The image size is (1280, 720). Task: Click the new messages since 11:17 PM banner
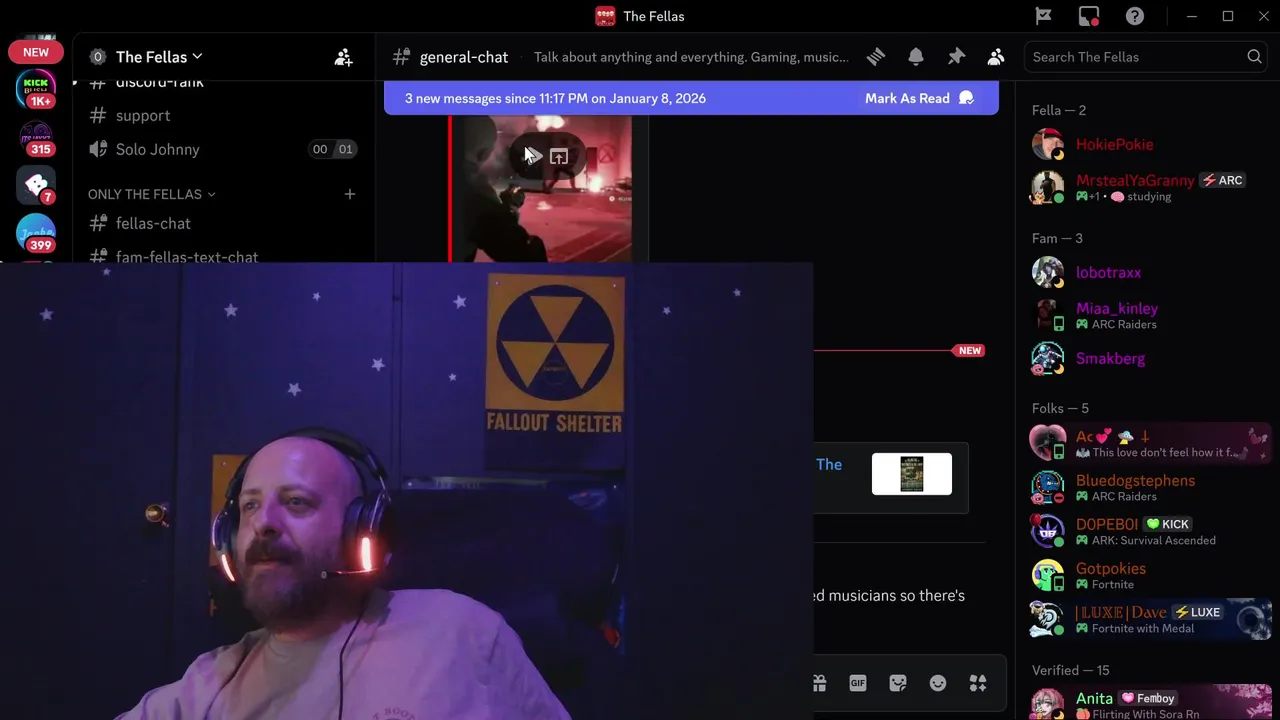[x=555, y=98]
